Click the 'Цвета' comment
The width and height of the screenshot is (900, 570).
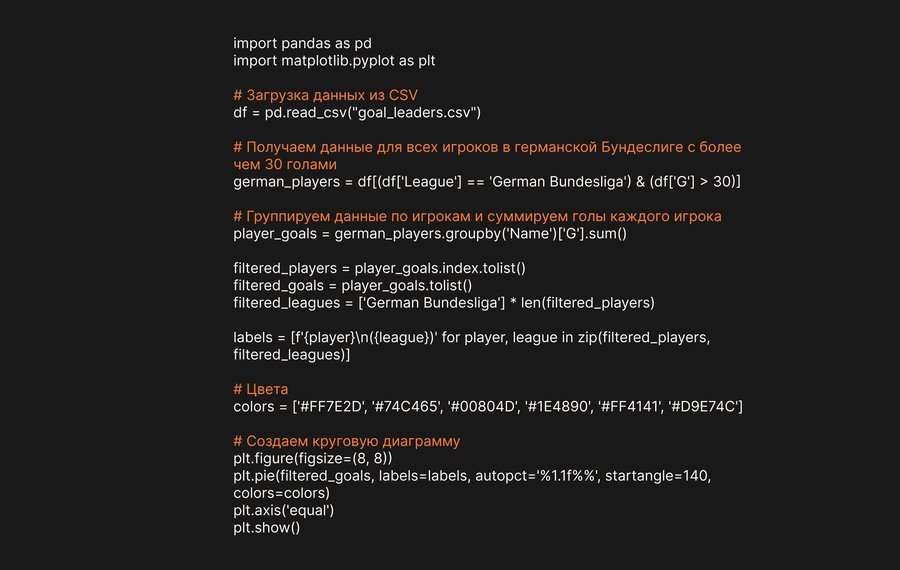tap(260, 389)
